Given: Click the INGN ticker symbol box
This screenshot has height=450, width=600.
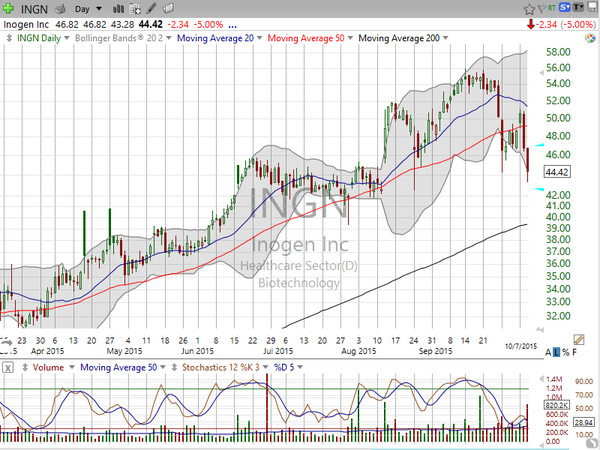Looking at the screenshot, I should (34, 9).
